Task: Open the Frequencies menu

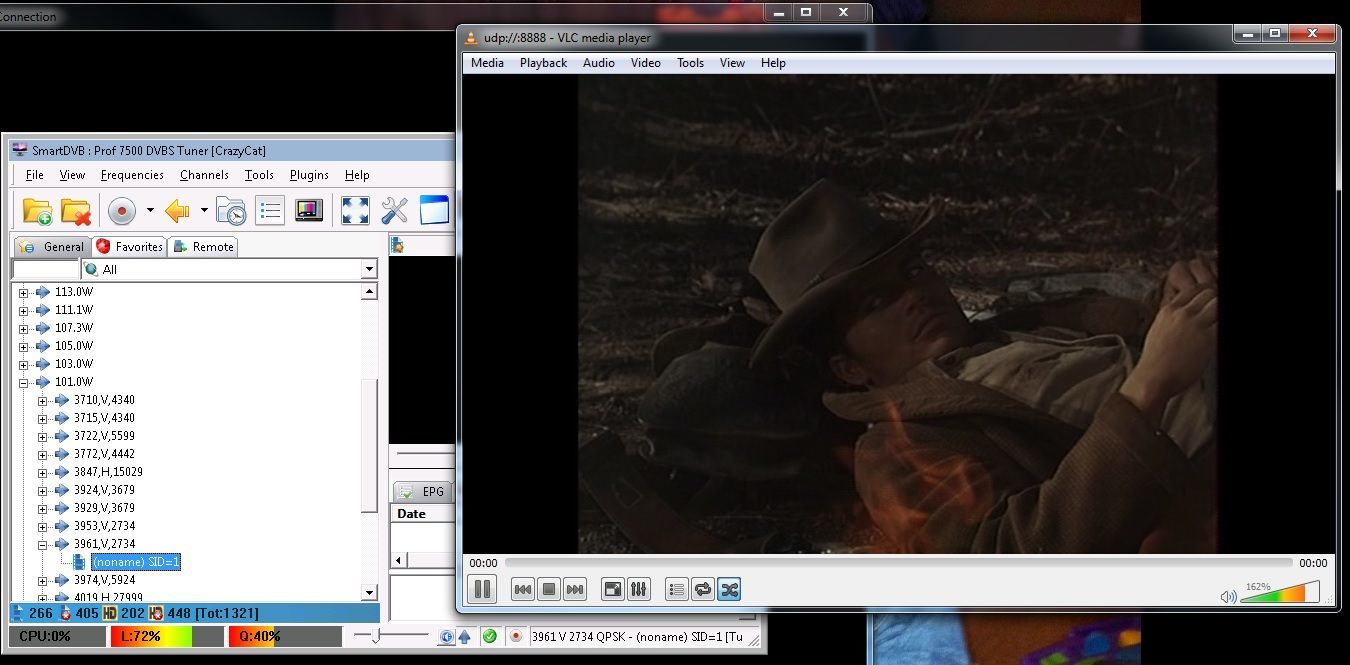Action: pyautogui.click(x=132, y=174)
